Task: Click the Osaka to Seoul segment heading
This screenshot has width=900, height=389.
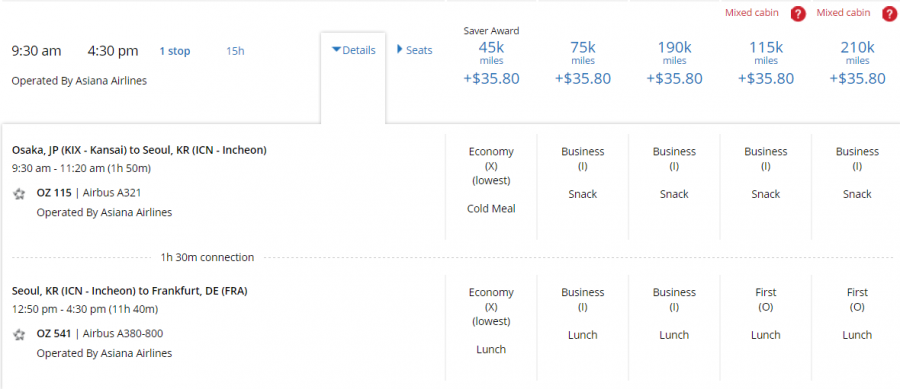Action: [x=139, y=150]
